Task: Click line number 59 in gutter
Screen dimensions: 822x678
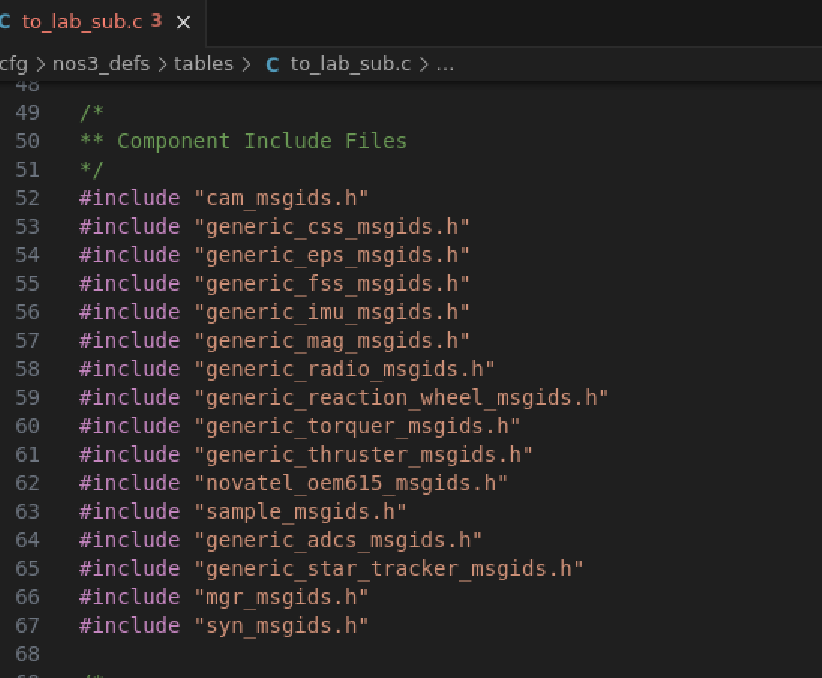Action: (27, 397)
